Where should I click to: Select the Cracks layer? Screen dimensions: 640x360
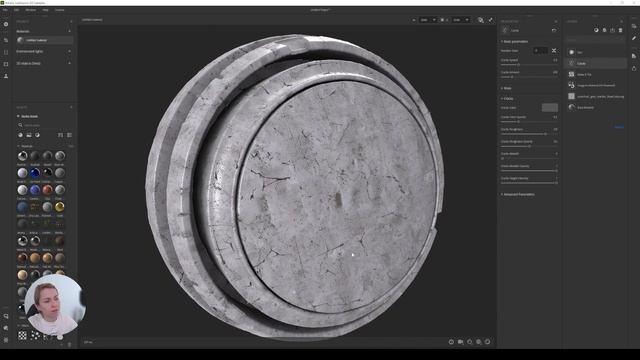click(x=595, y=63)
